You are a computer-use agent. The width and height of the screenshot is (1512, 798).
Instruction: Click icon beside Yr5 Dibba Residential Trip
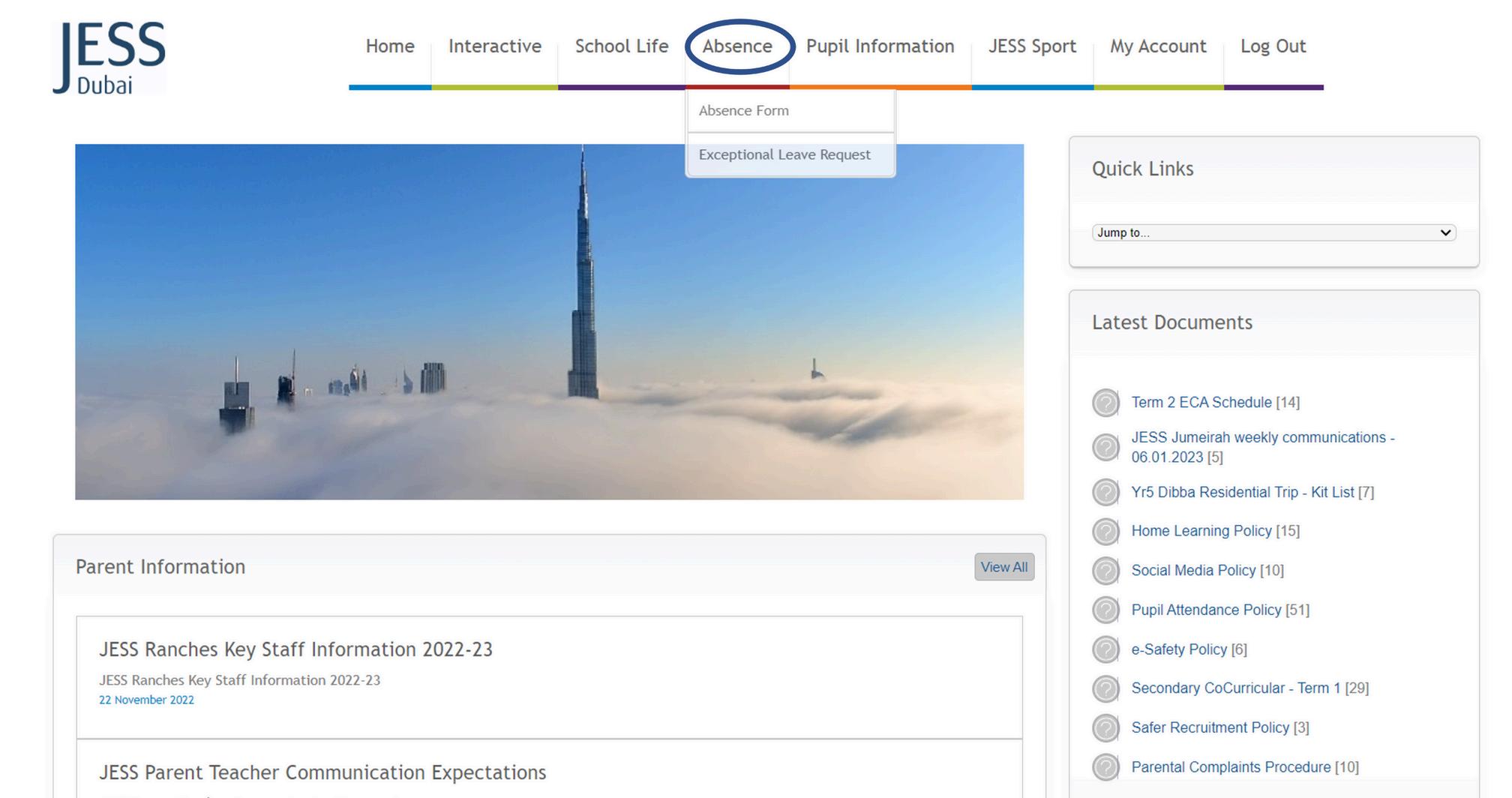pyautogui.click(x=1105, y=493)
